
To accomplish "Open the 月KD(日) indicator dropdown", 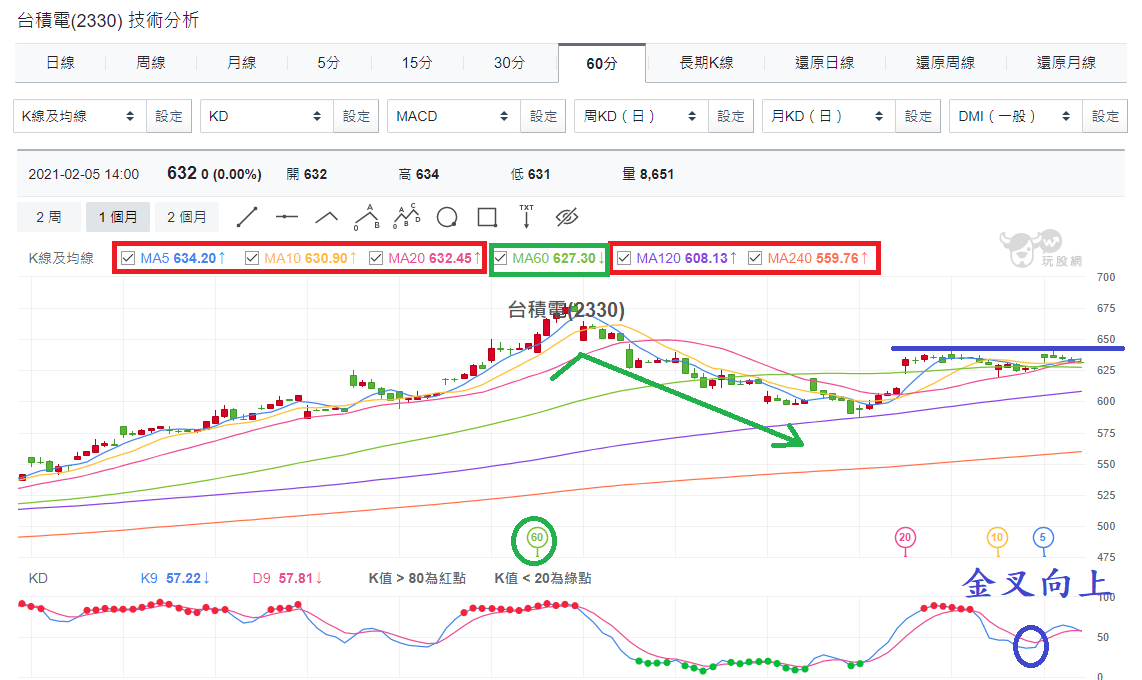I will (829, 116).
